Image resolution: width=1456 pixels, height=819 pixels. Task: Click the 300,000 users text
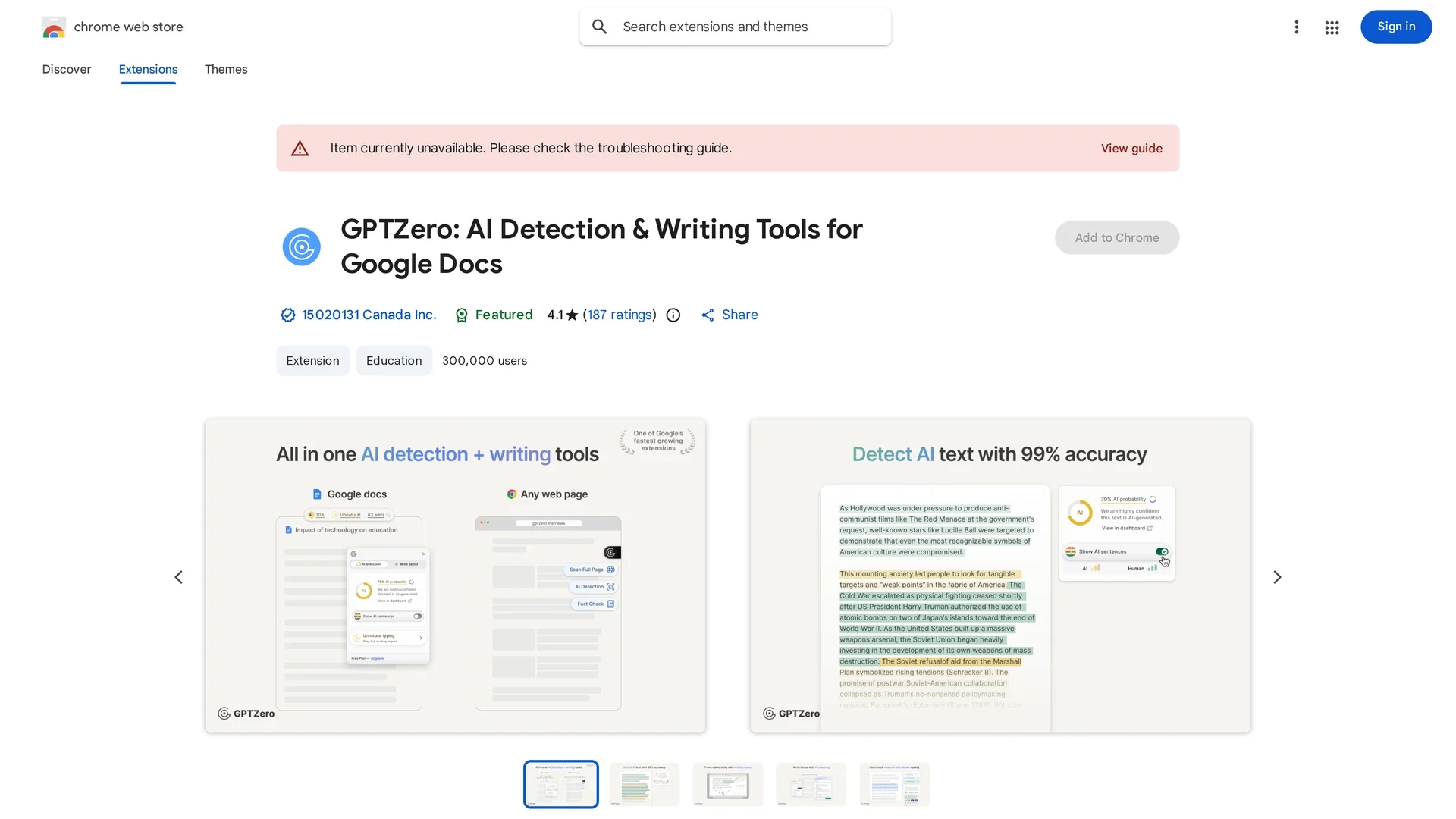coord(485,361)
